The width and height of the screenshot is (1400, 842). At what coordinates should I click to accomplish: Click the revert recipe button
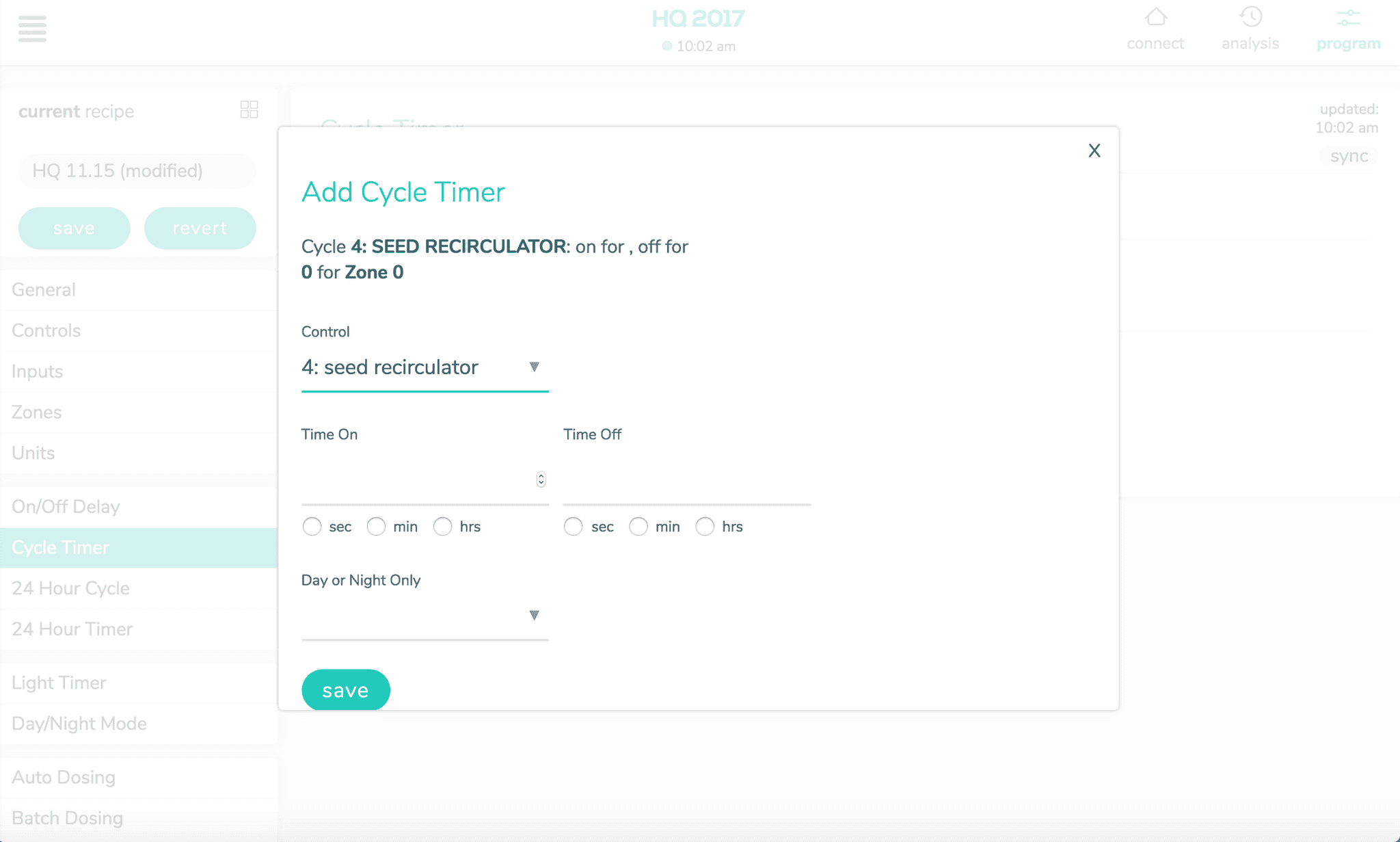200,228
